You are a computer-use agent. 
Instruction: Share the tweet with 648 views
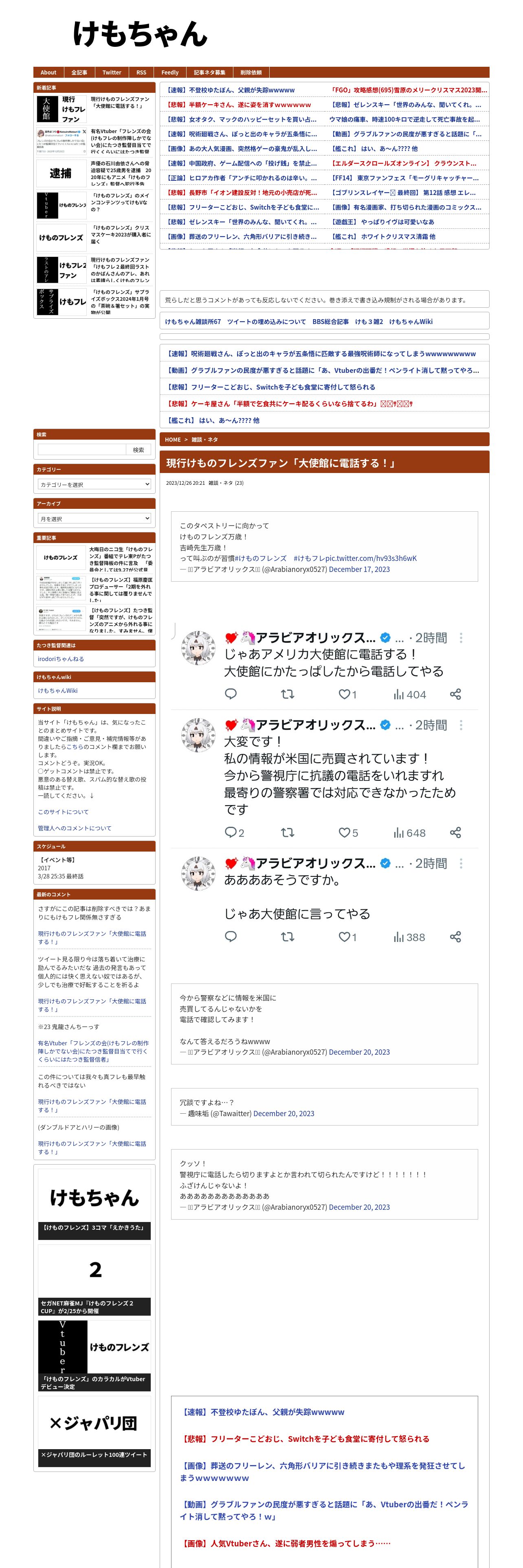click(455, 832)
